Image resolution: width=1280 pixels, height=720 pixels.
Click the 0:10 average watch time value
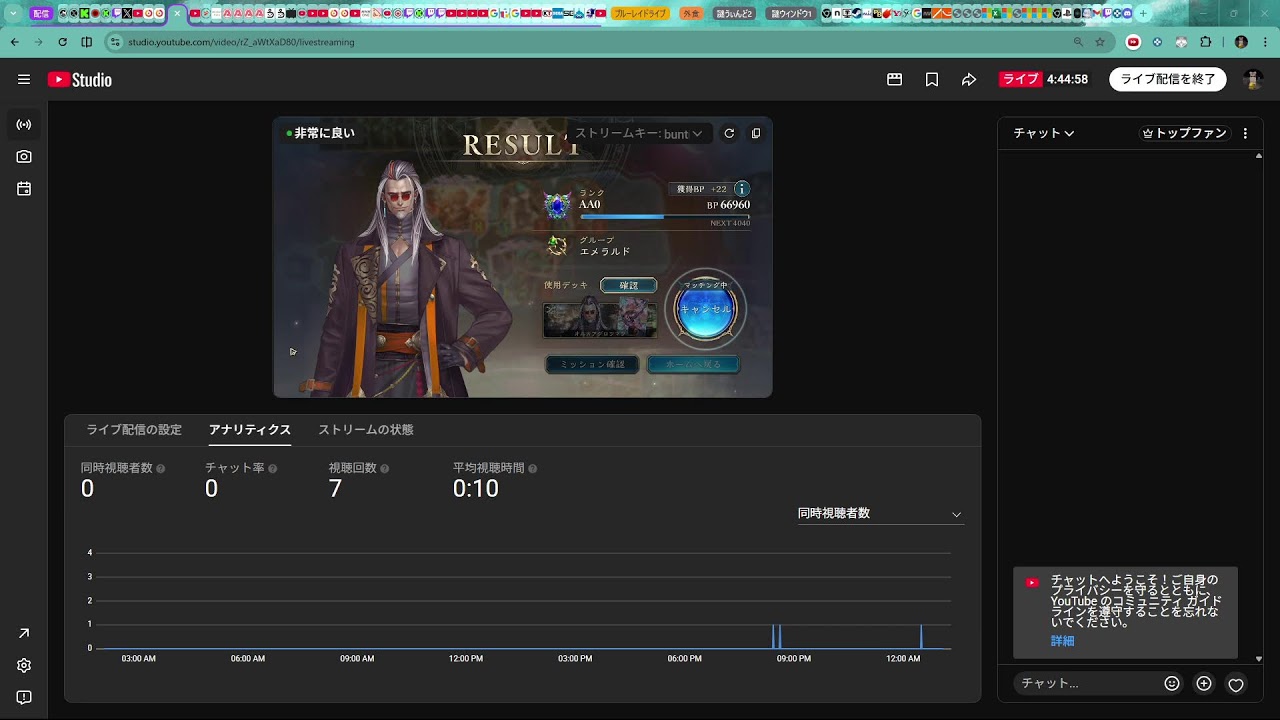pyautogui.click(x=476, y=489)
